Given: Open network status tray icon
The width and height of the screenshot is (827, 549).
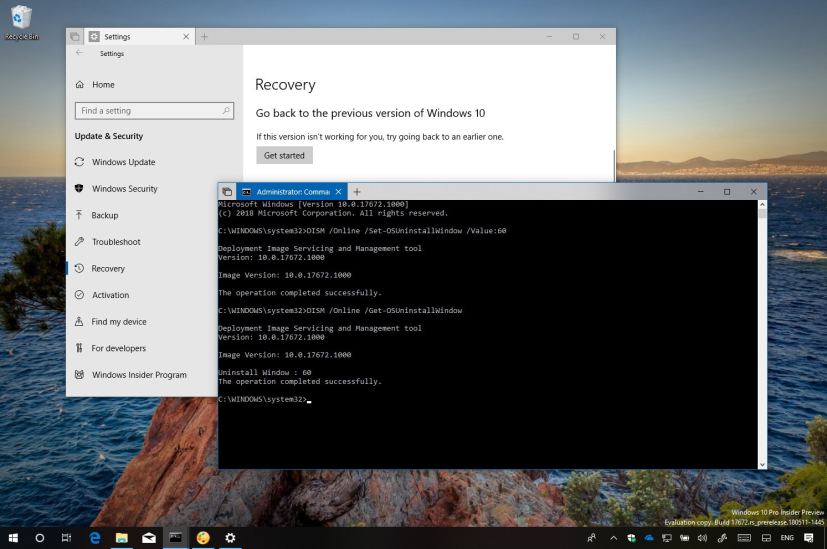Looking at the screenshot, I should coord(667,538).
